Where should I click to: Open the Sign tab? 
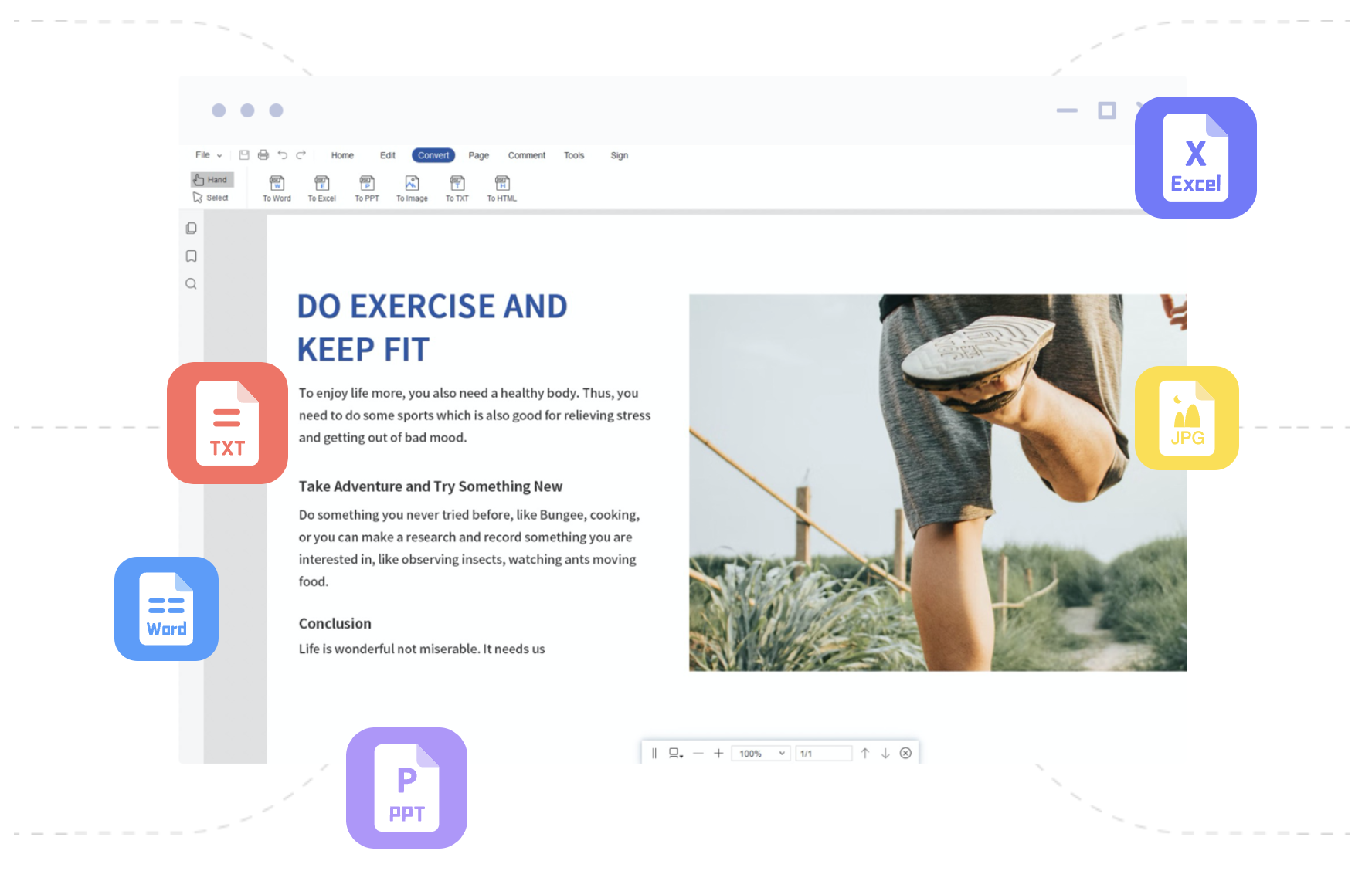620,155
